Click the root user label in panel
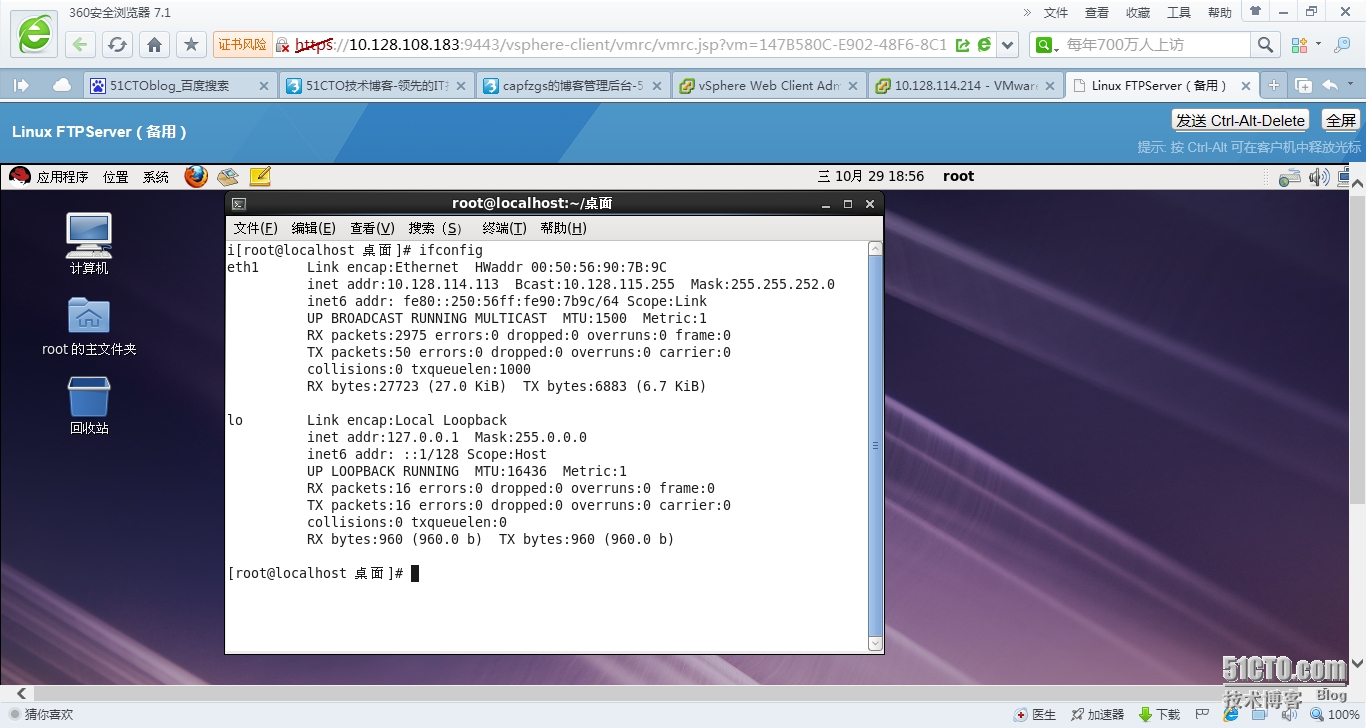This screenshot has height=728, width=1366. [x=958, y=176]
